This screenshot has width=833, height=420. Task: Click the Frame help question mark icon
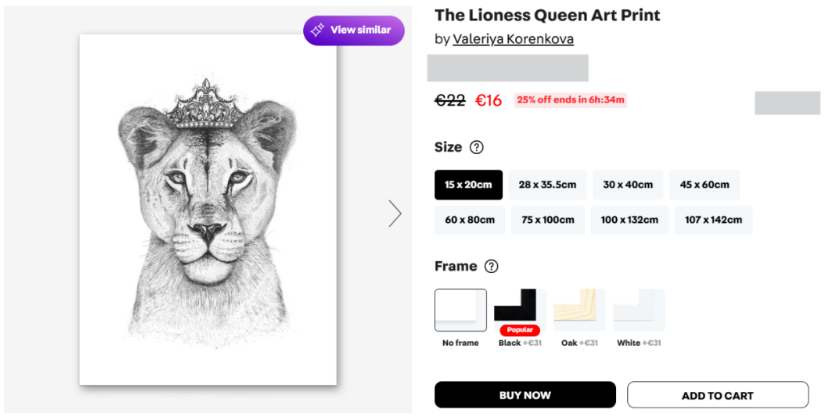point(491,266)
